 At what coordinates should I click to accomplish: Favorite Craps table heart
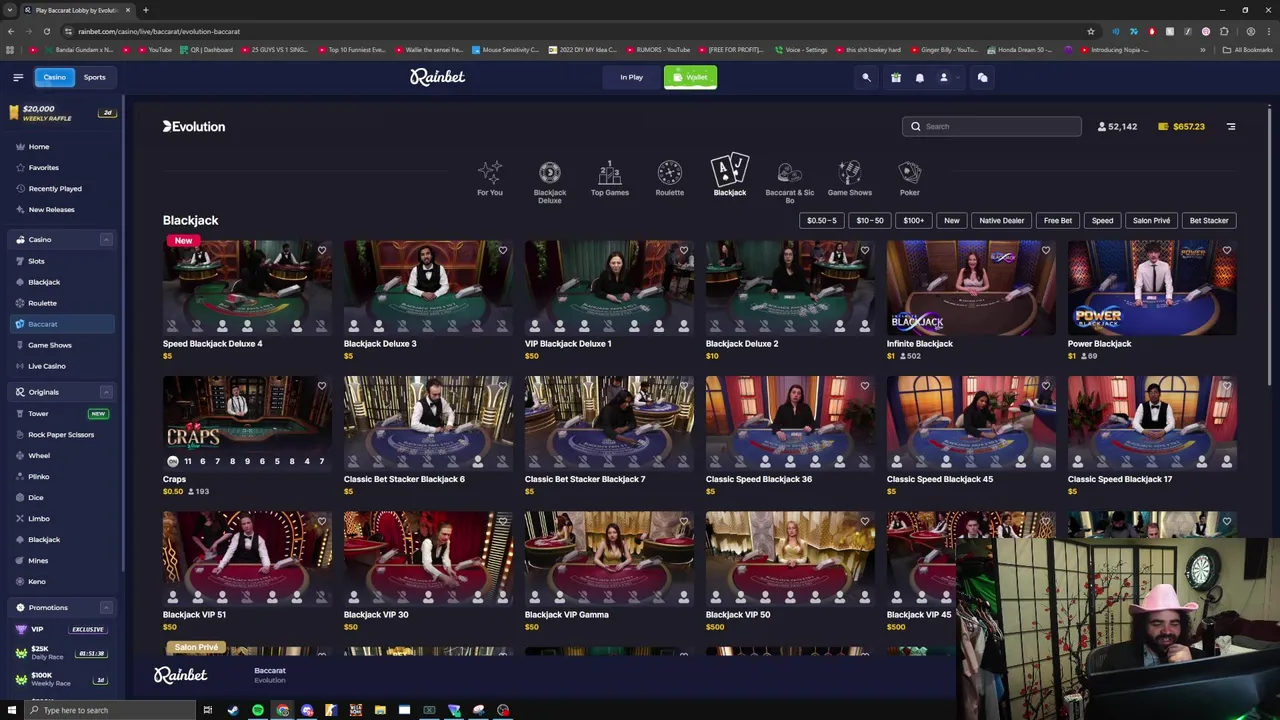322,386
